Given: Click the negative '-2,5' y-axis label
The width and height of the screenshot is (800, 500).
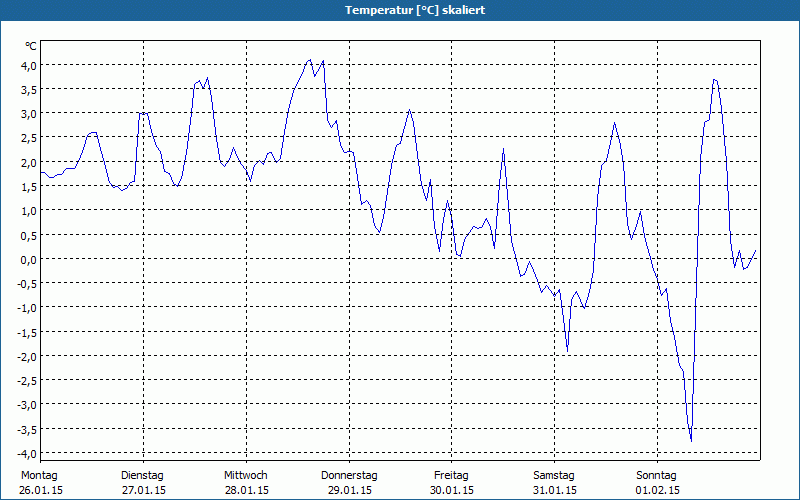Looking at the screenshot, I should pyautogui.click(x=27, y=381).
